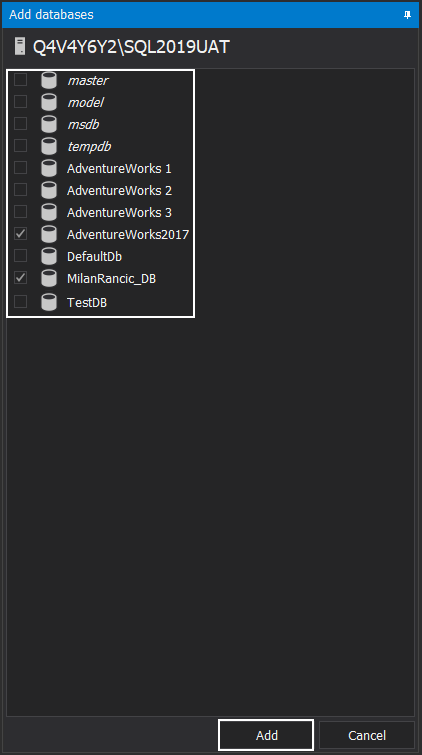This screenshot has width=422, height=755.
Task: Uncheck the MilanRancic_DB checkbox
Action: click(x=20, y=278)
